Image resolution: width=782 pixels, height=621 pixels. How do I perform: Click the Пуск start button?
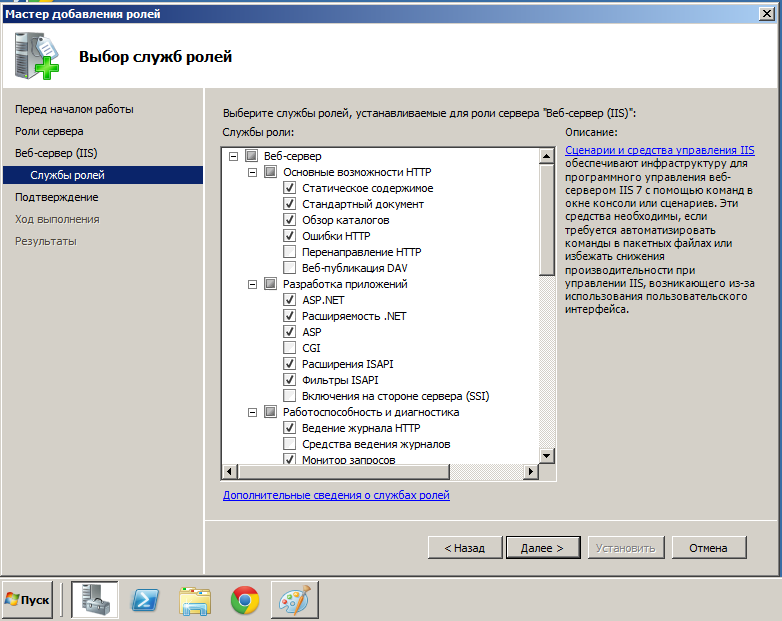(28, 600)
